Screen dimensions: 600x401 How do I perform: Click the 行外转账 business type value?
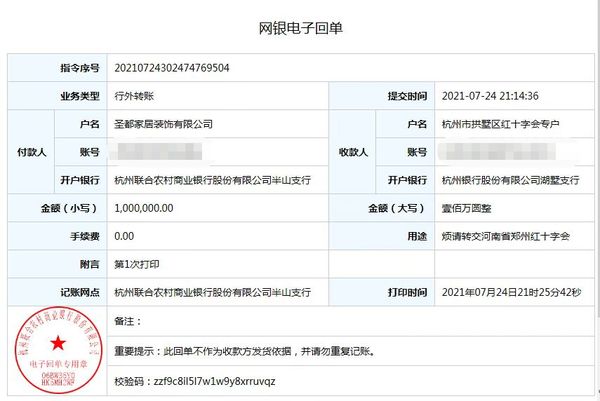click(135, 96)
